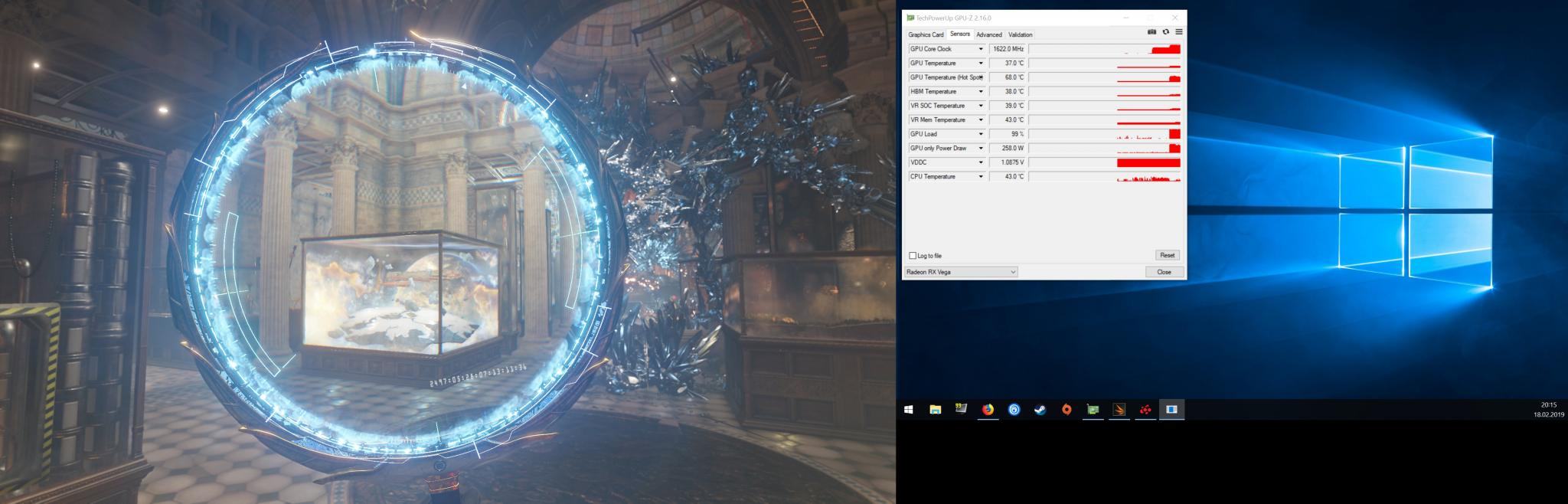
Task: Click the GPU only Power Draw graph
Action: 1105,148
